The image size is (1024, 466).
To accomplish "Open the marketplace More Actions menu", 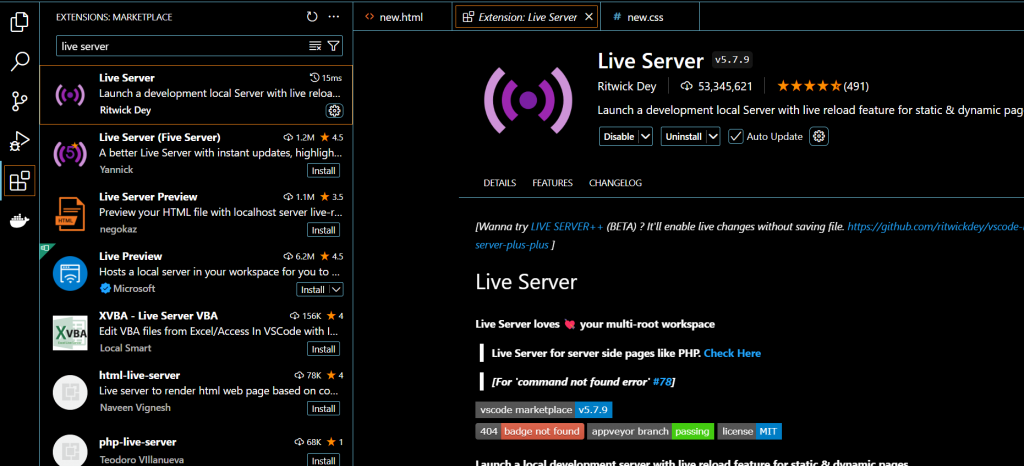I will [334, 16].
